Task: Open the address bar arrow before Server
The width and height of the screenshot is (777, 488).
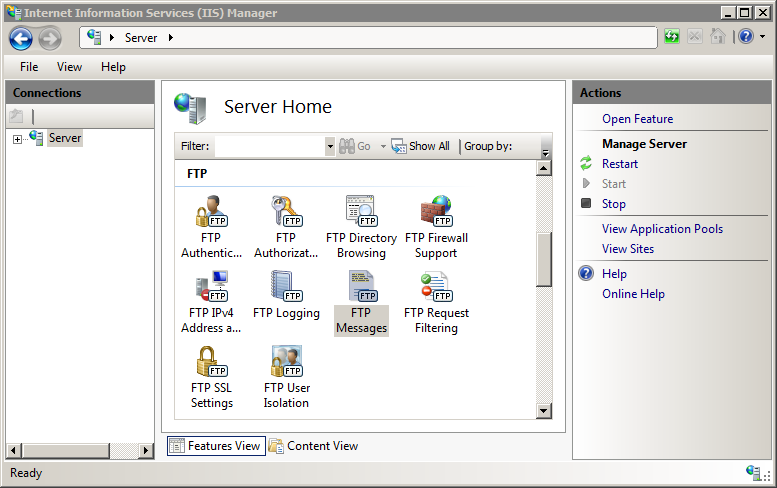Action: pos(112,37)
